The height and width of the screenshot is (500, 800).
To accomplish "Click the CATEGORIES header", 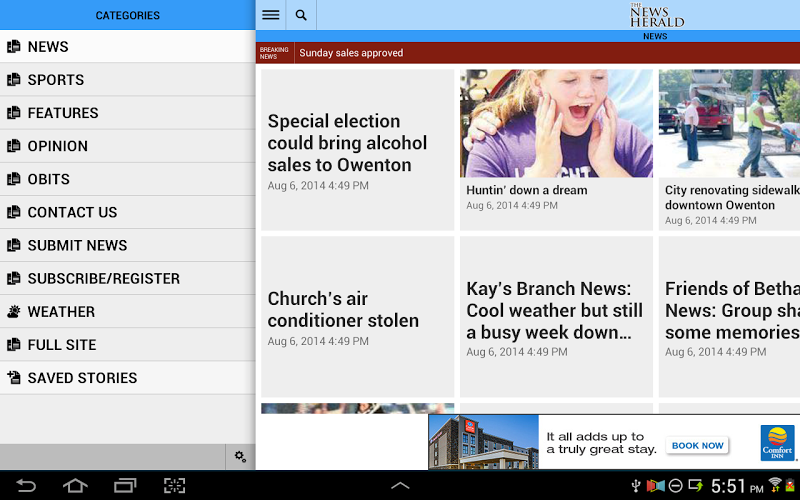I will 128,15.
